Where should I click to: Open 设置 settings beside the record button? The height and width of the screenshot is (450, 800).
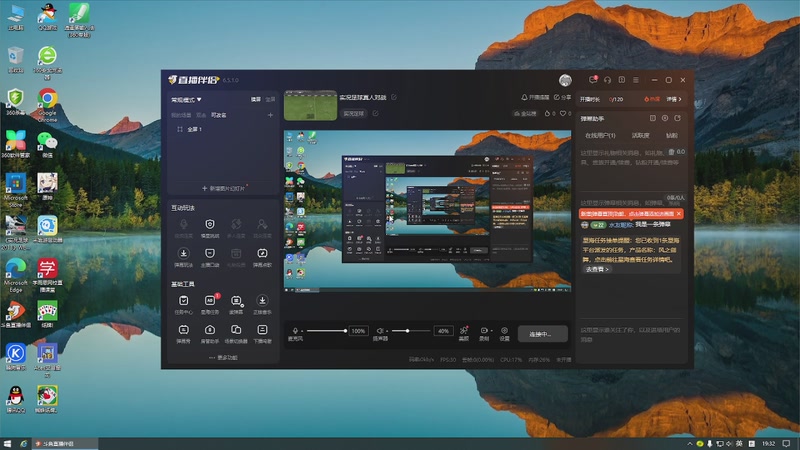(504, 333)
